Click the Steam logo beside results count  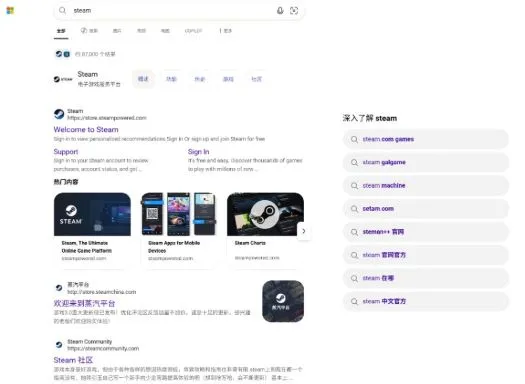[x=59, y=54]
